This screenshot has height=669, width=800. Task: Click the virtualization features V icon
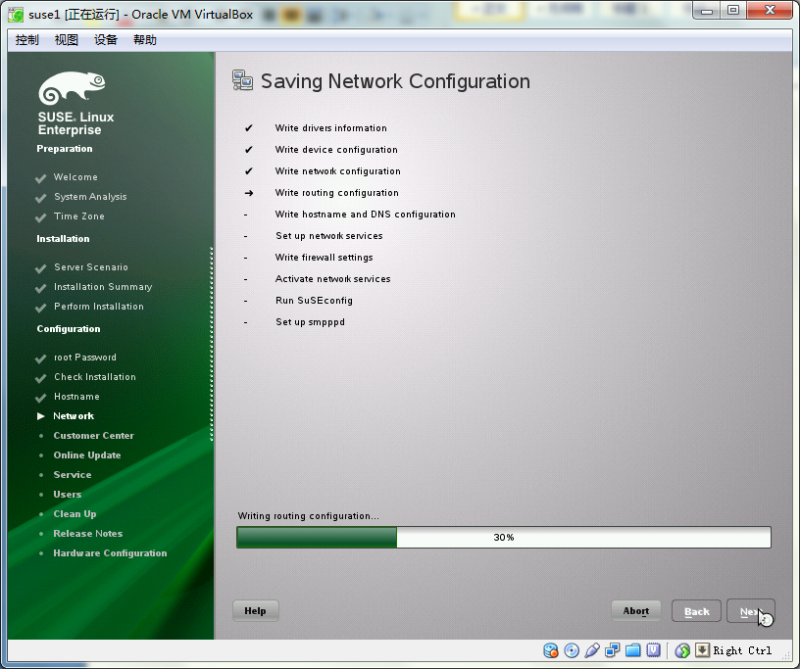click(653, 650)
